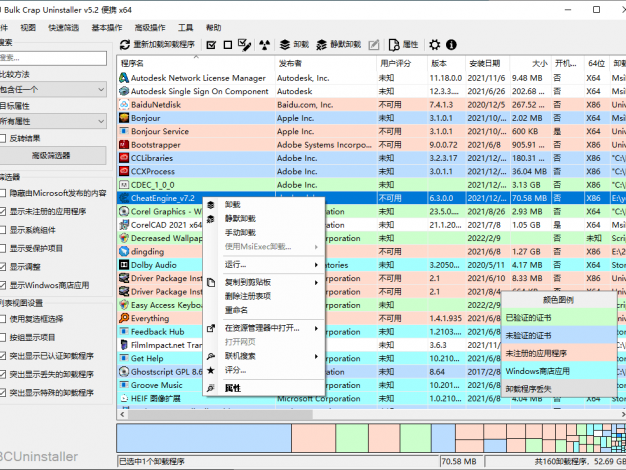Click the Autodesk Network License Manager icon
Screen dimensions: 626x470
pos(124,78)
